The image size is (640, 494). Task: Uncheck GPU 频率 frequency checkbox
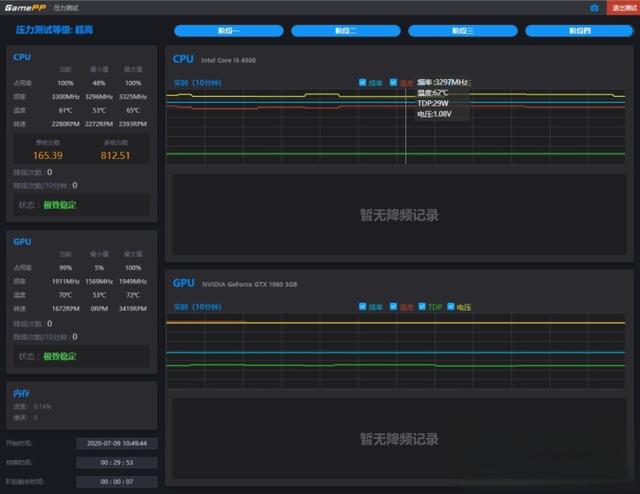point(363,306)
